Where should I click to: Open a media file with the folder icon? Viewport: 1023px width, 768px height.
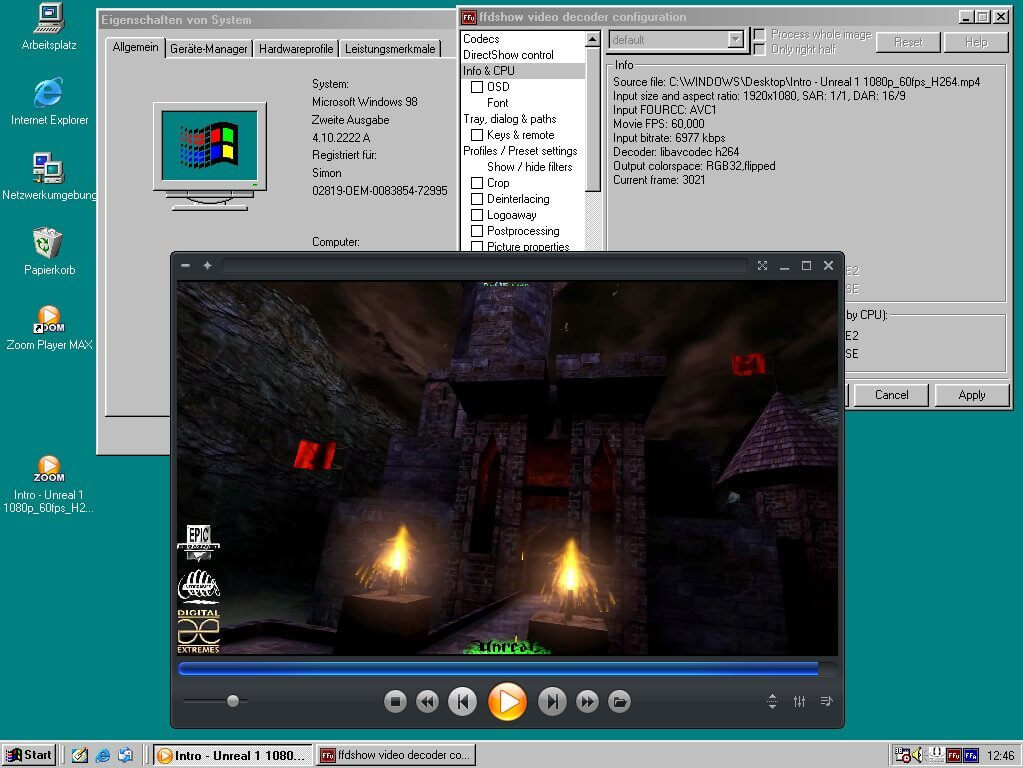[x=619, y=701]
